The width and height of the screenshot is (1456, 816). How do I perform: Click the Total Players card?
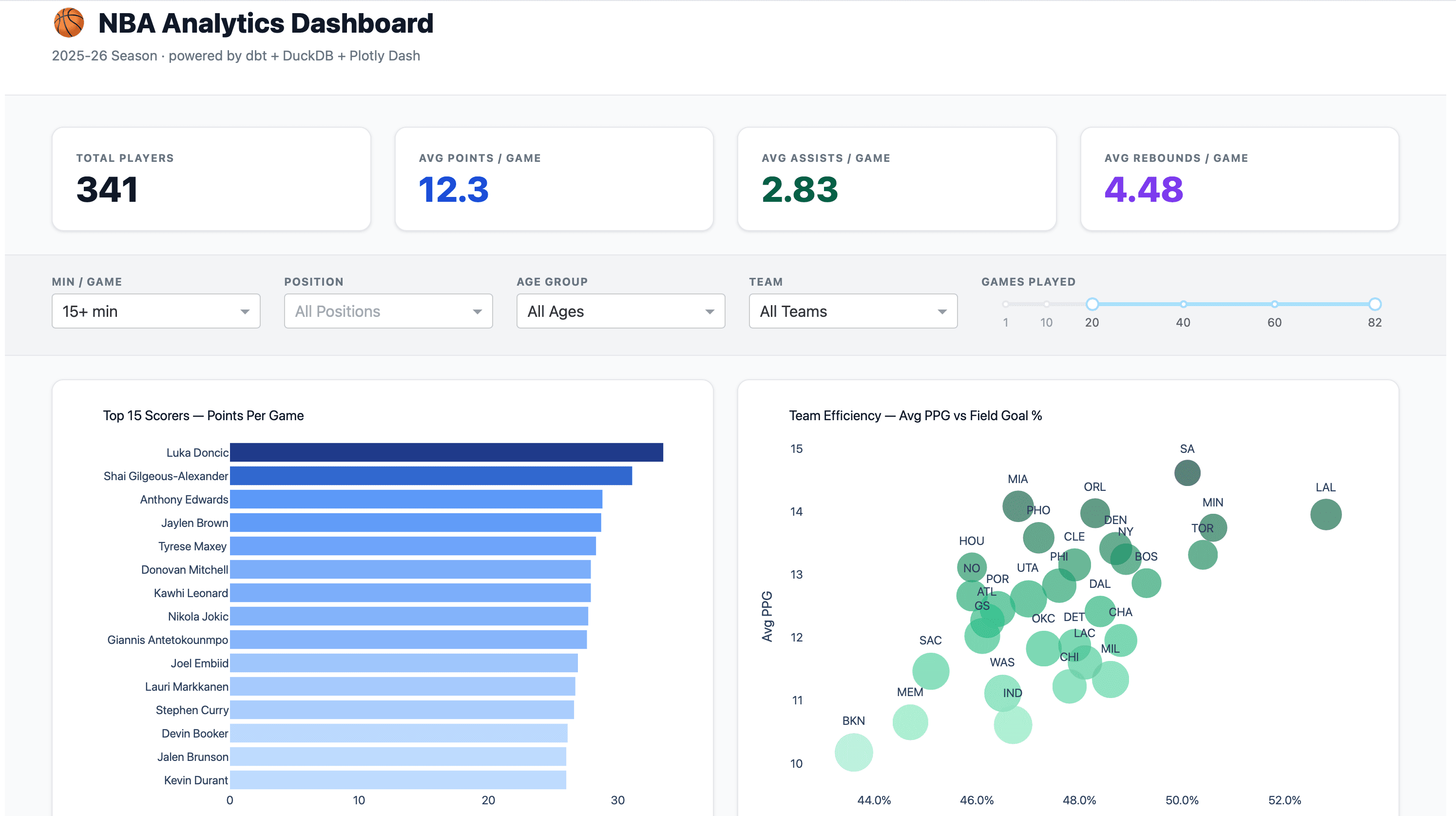click(211, 179)
